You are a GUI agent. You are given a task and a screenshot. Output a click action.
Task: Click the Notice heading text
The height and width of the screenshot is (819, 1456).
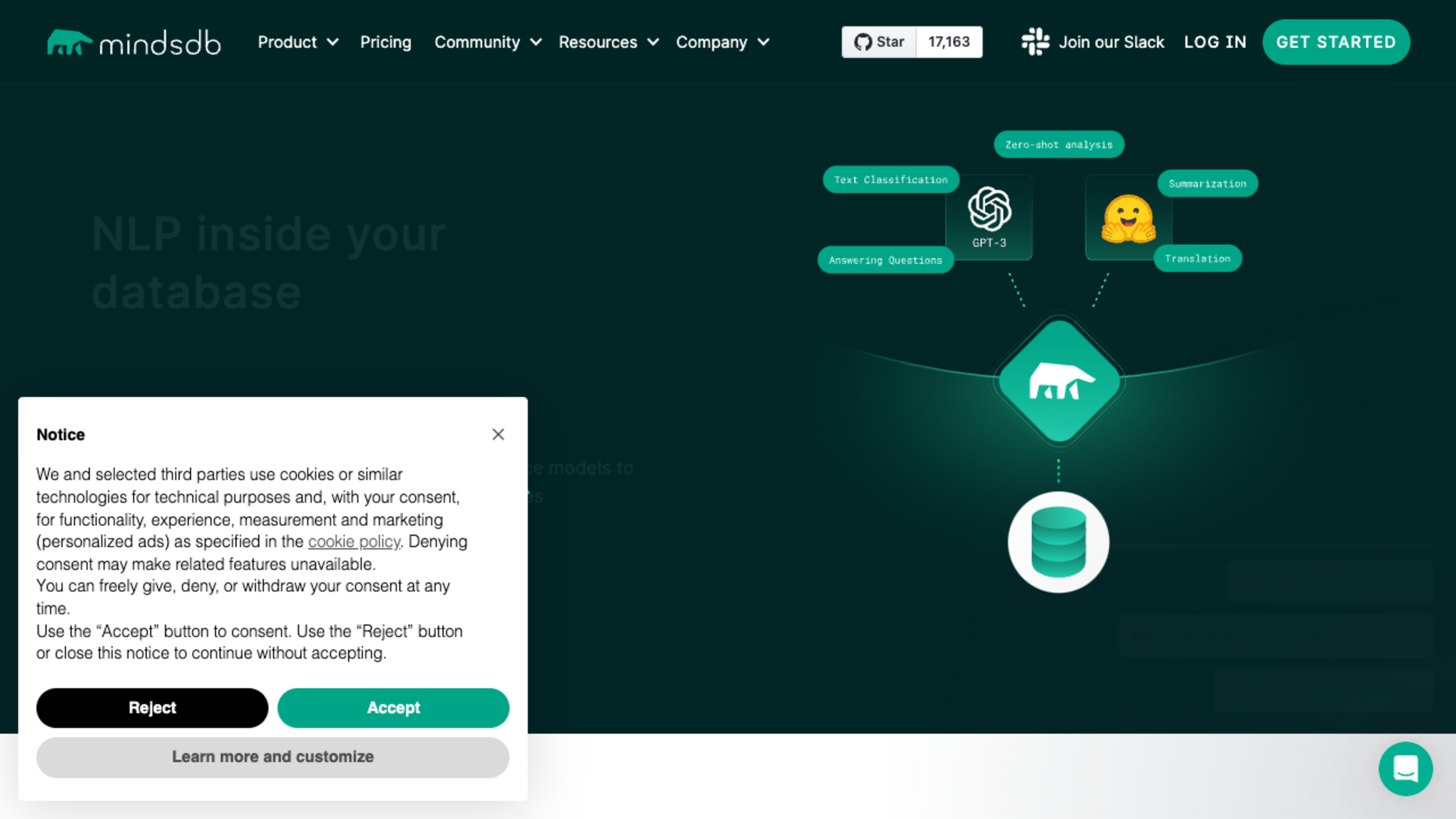[61, 435]
